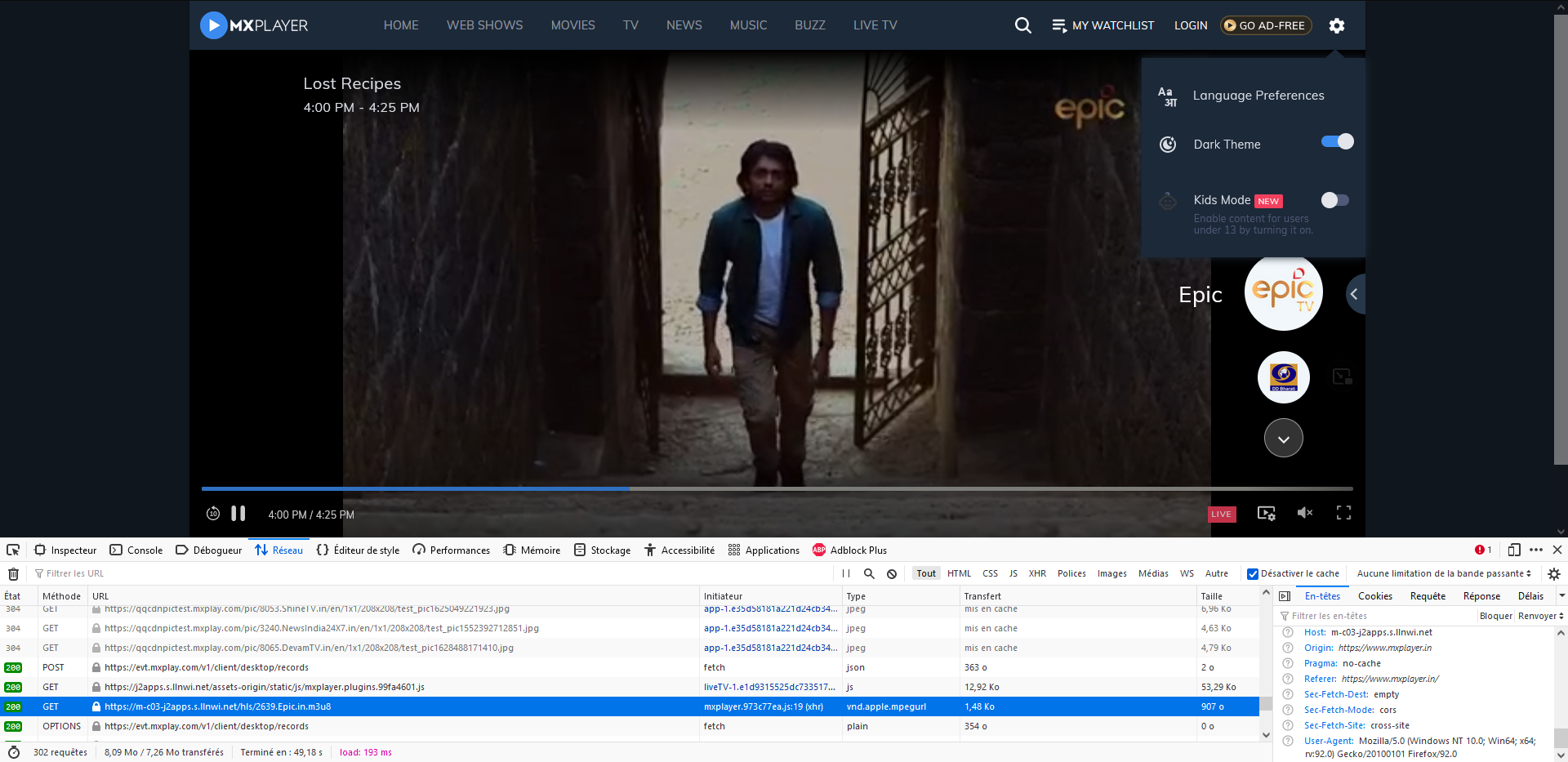
Task: Collapse the Epic channel sidebar
Action: point(1354,293)
